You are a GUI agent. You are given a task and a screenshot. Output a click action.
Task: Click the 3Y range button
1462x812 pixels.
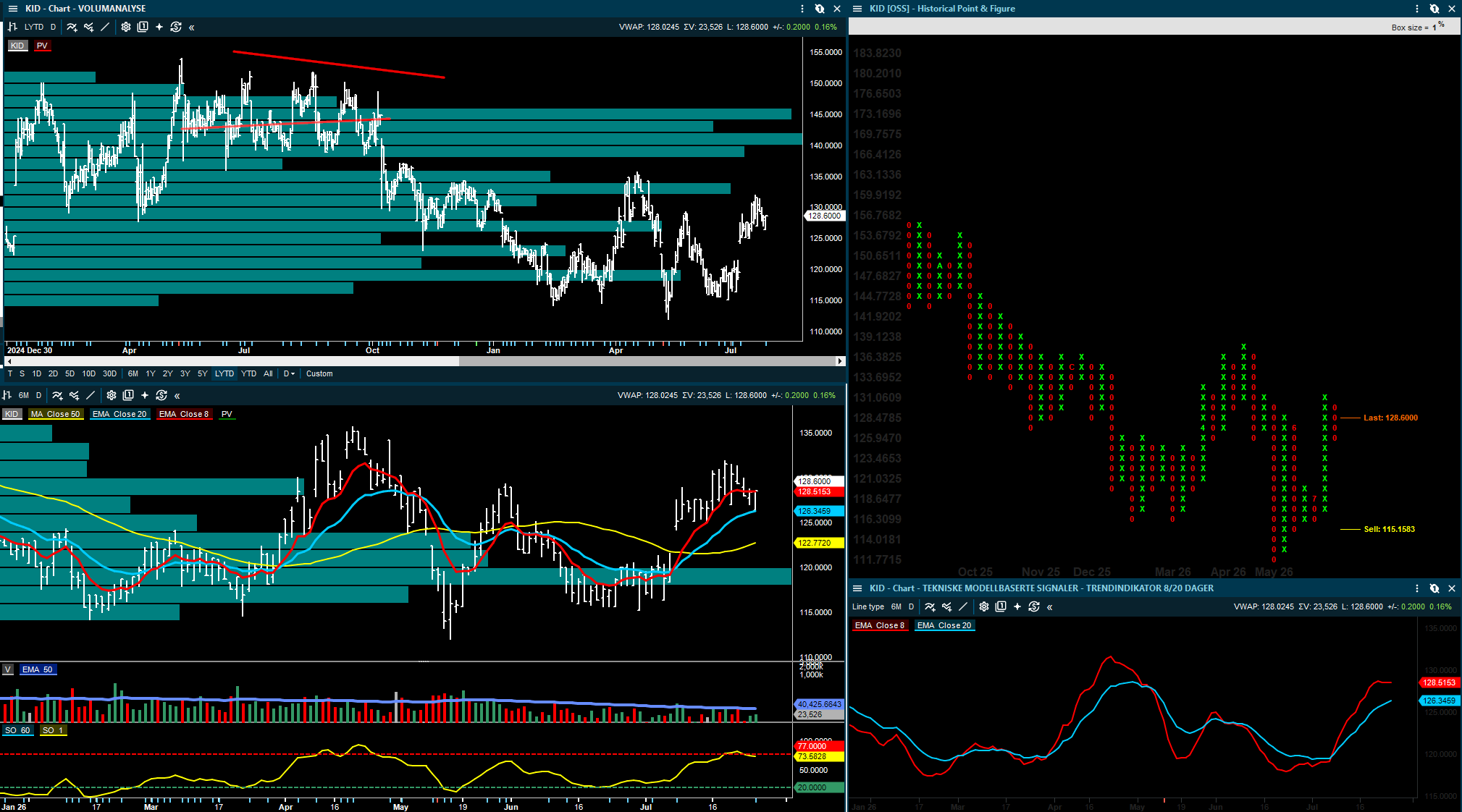[185, 373]
